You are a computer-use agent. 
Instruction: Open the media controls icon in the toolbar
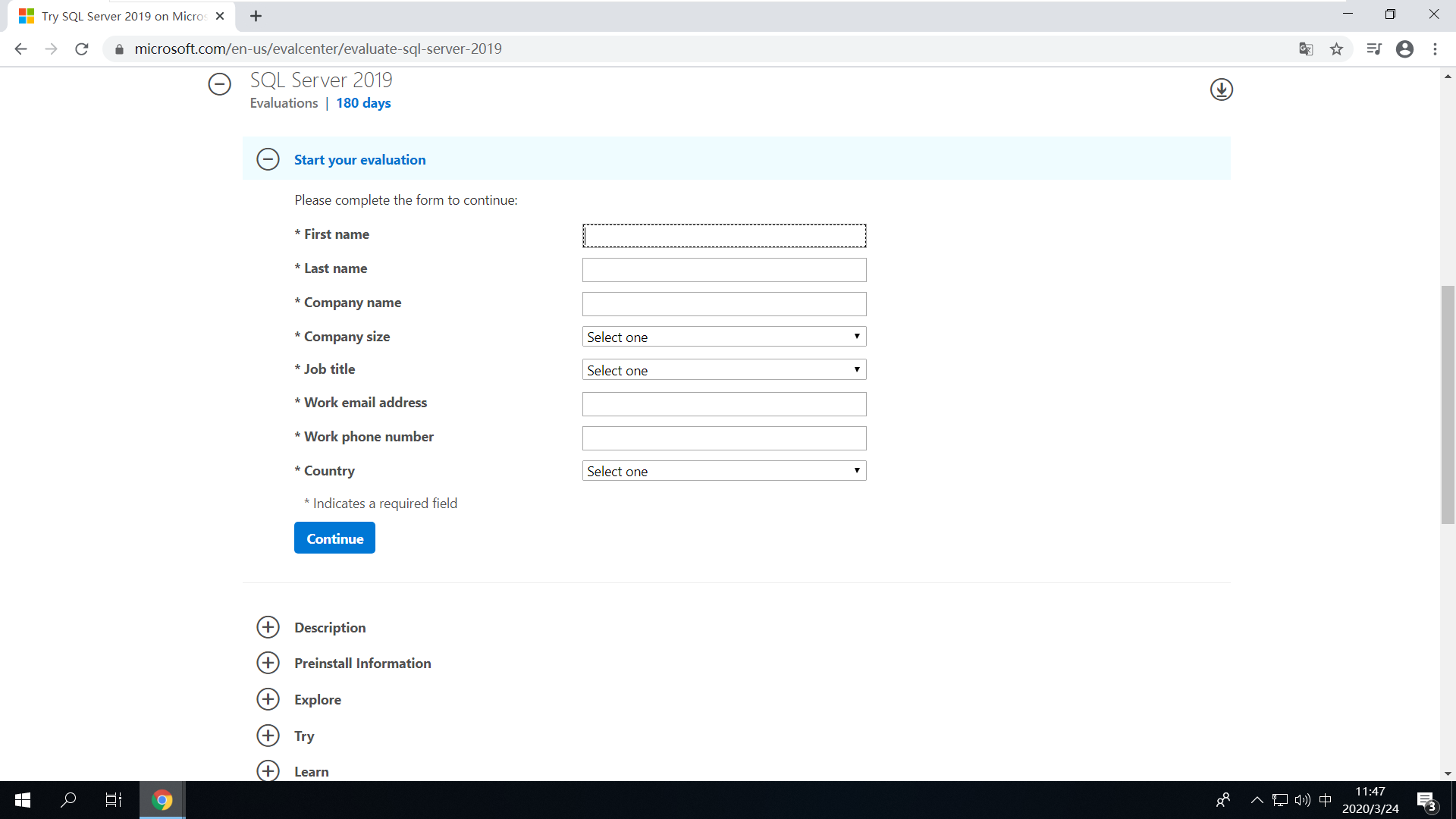tap(1374, 49)
